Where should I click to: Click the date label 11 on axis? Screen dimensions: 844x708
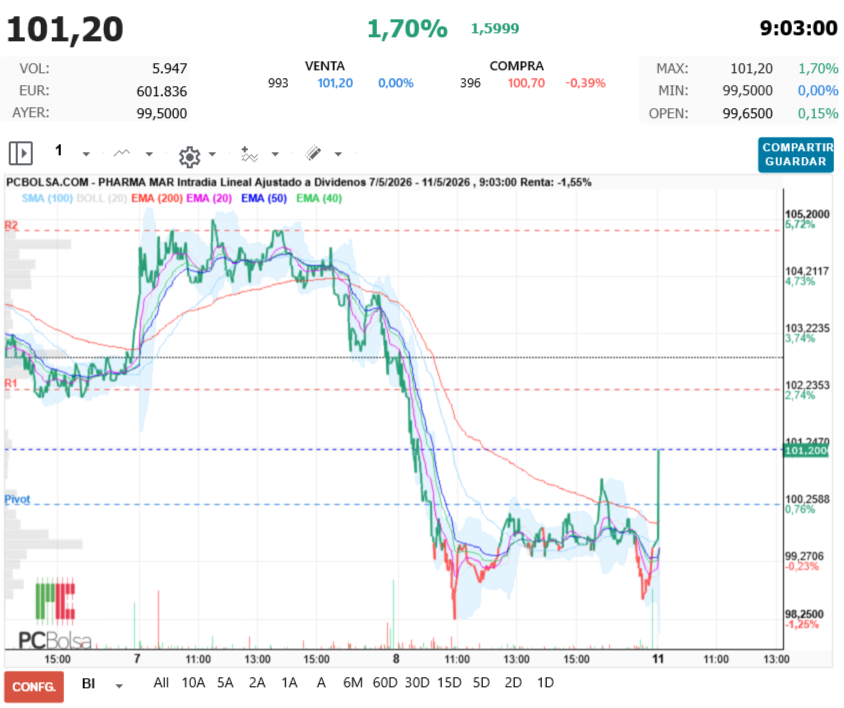(x=658, y=658)
